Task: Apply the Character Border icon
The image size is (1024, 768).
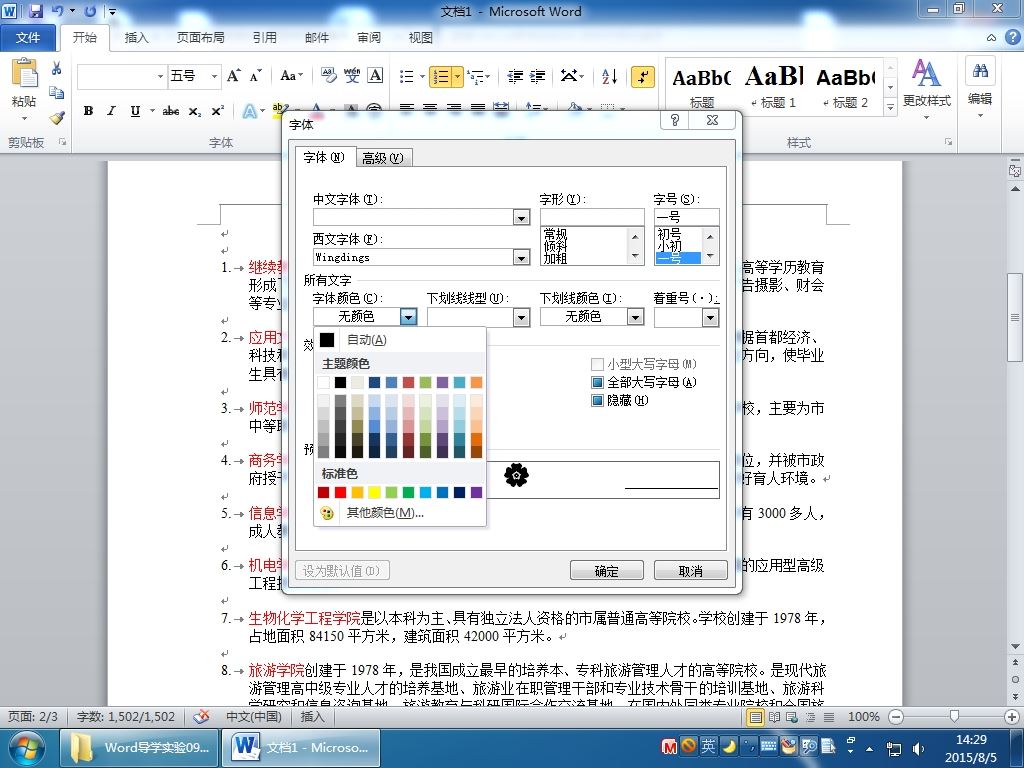Action: (x=375, y=76)
